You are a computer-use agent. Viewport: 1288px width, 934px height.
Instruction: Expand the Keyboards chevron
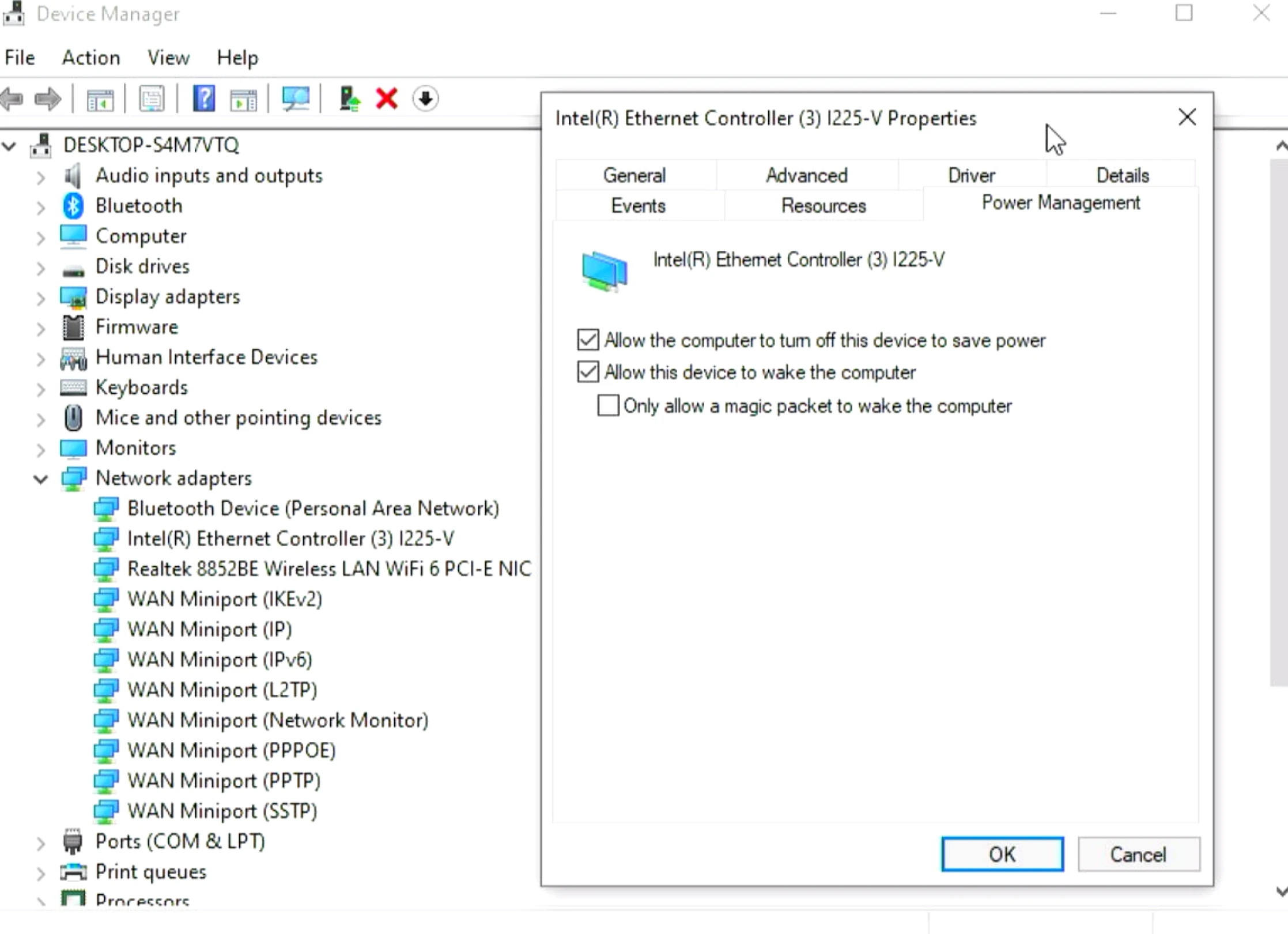tap(40, 389)
